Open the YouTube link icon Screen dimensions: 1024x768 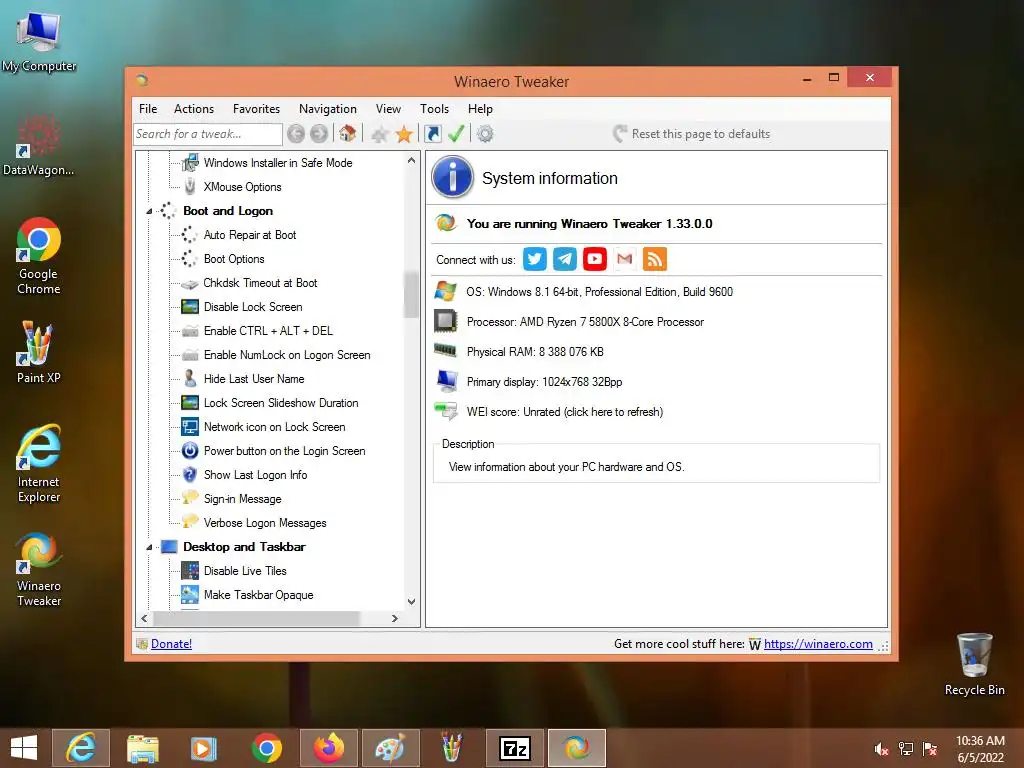click(x=595, y=259)
